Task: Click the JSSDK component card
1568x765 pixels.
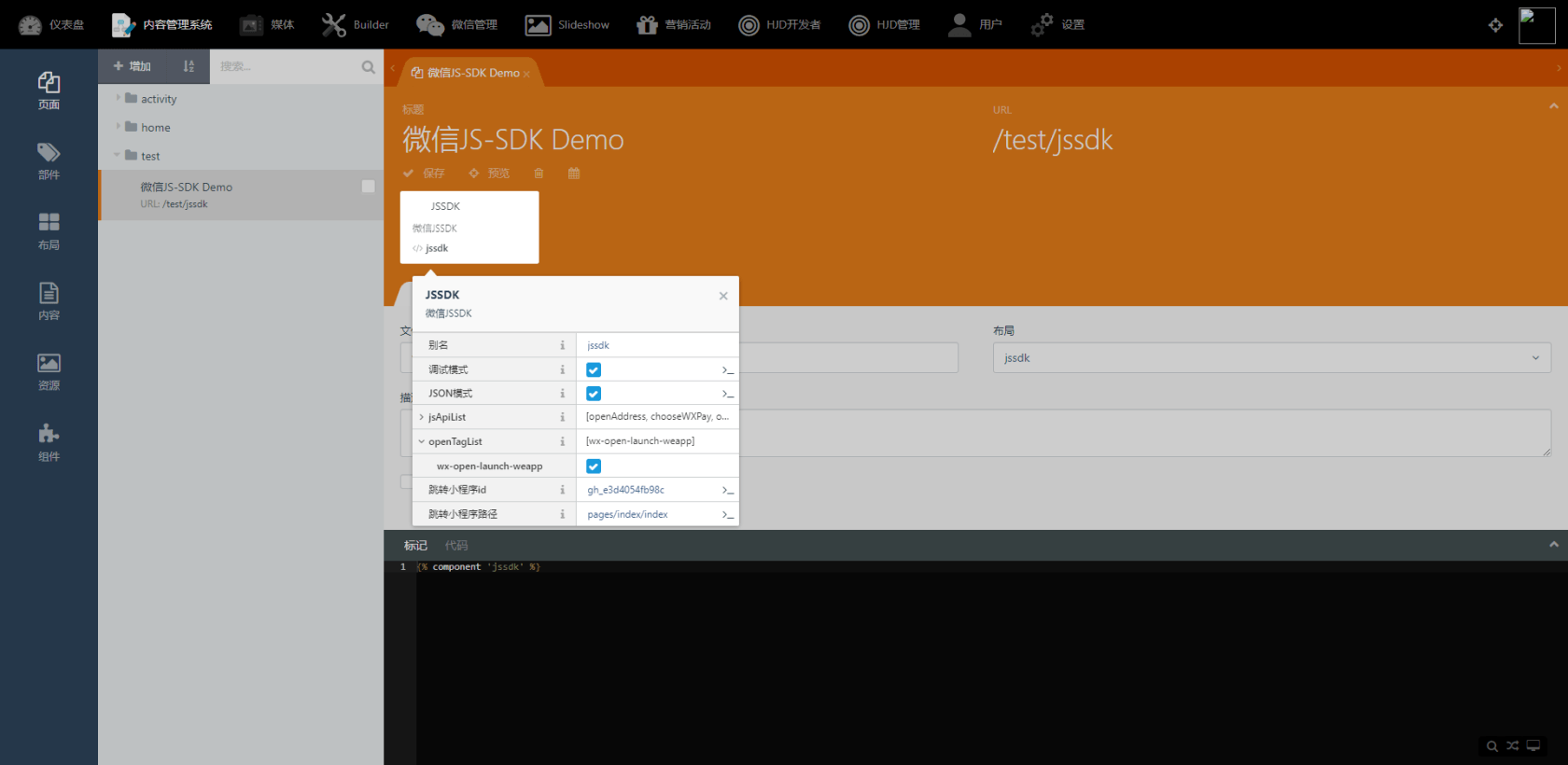Action: click(469, 227)
